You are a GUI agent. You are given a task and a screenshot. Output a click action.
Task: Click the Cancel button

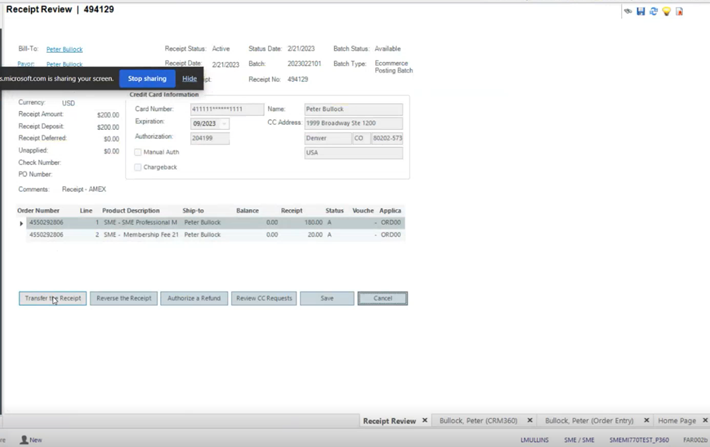click(383, 298)
